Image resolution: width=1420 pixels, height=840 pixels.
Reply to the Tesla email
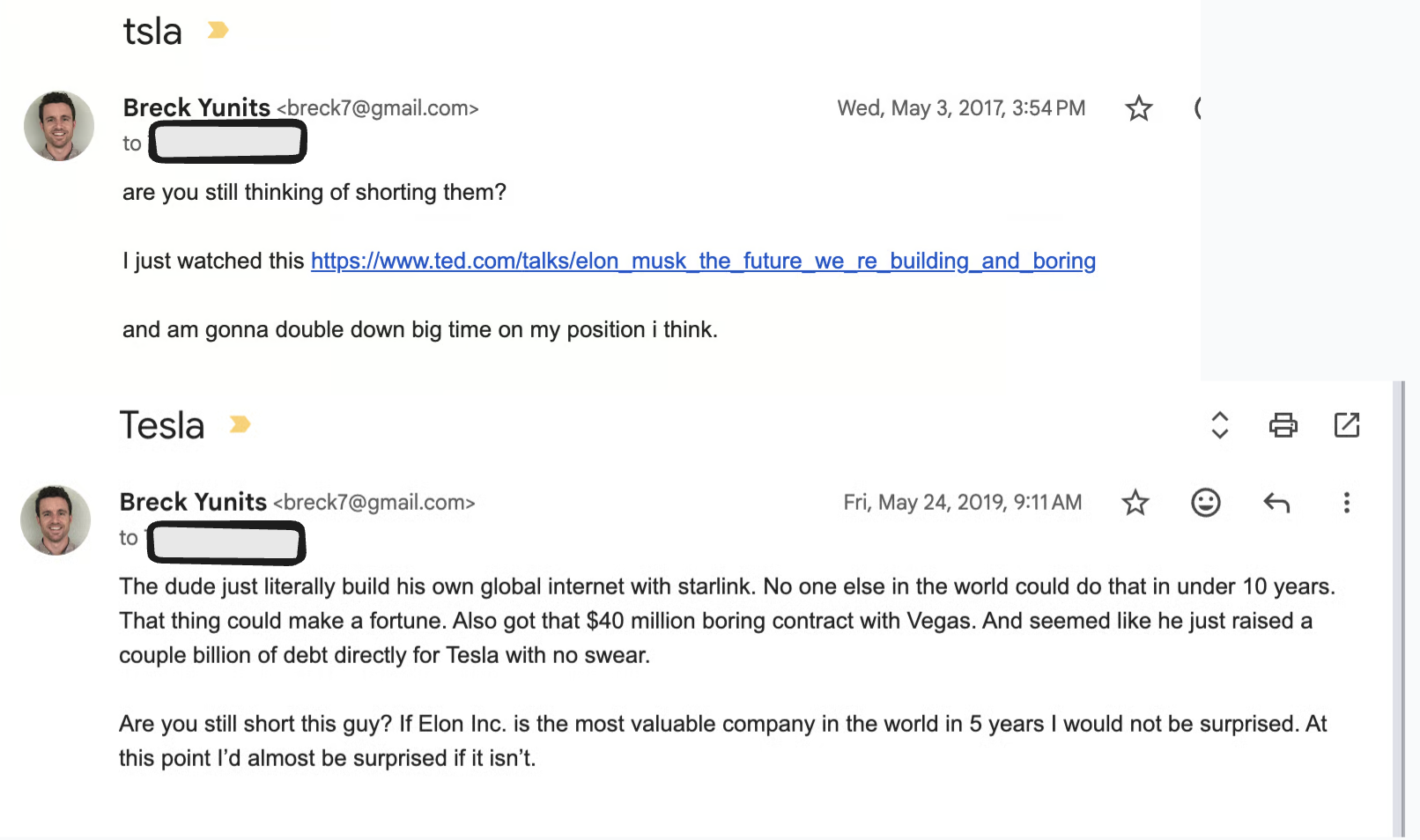tap(1276, 503)
